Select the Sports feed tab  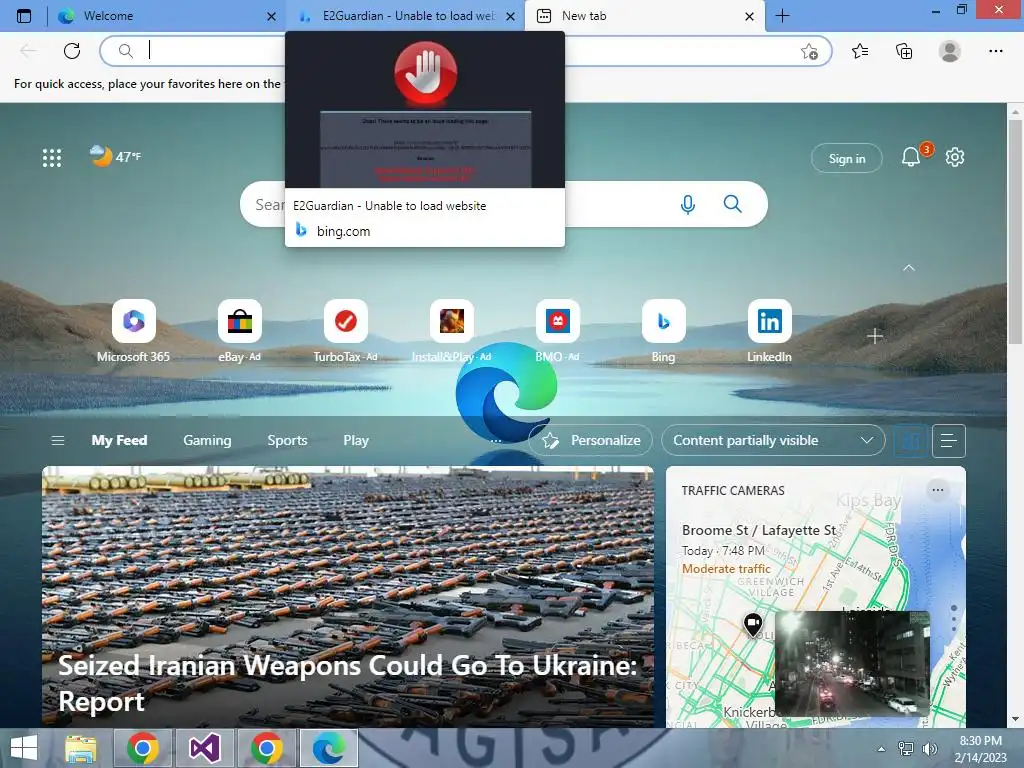pyautogui.click(x=287, y=441)
